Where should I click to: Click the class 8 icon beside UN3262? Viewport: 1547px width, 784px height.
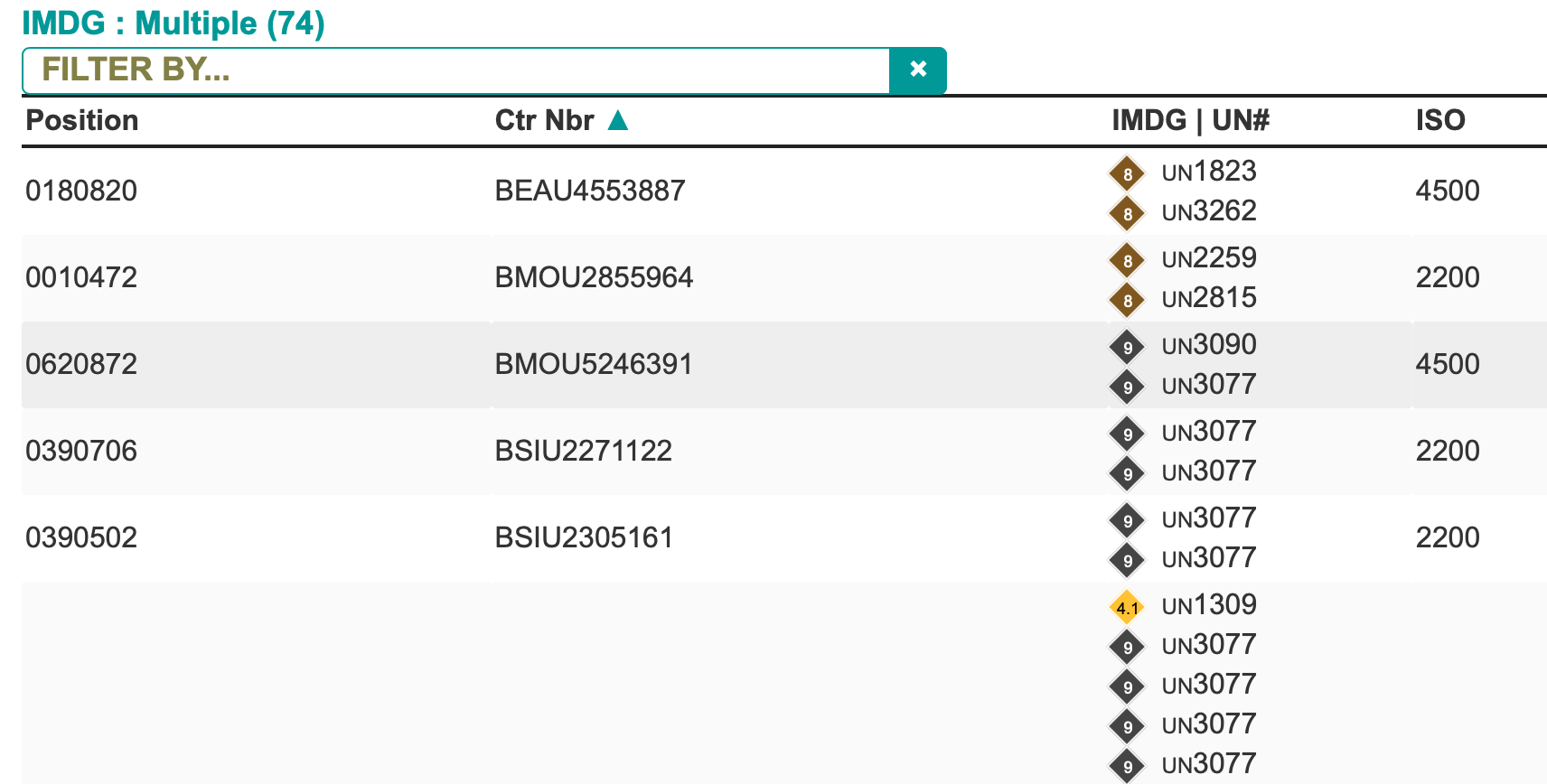[x=1127, y=213]
